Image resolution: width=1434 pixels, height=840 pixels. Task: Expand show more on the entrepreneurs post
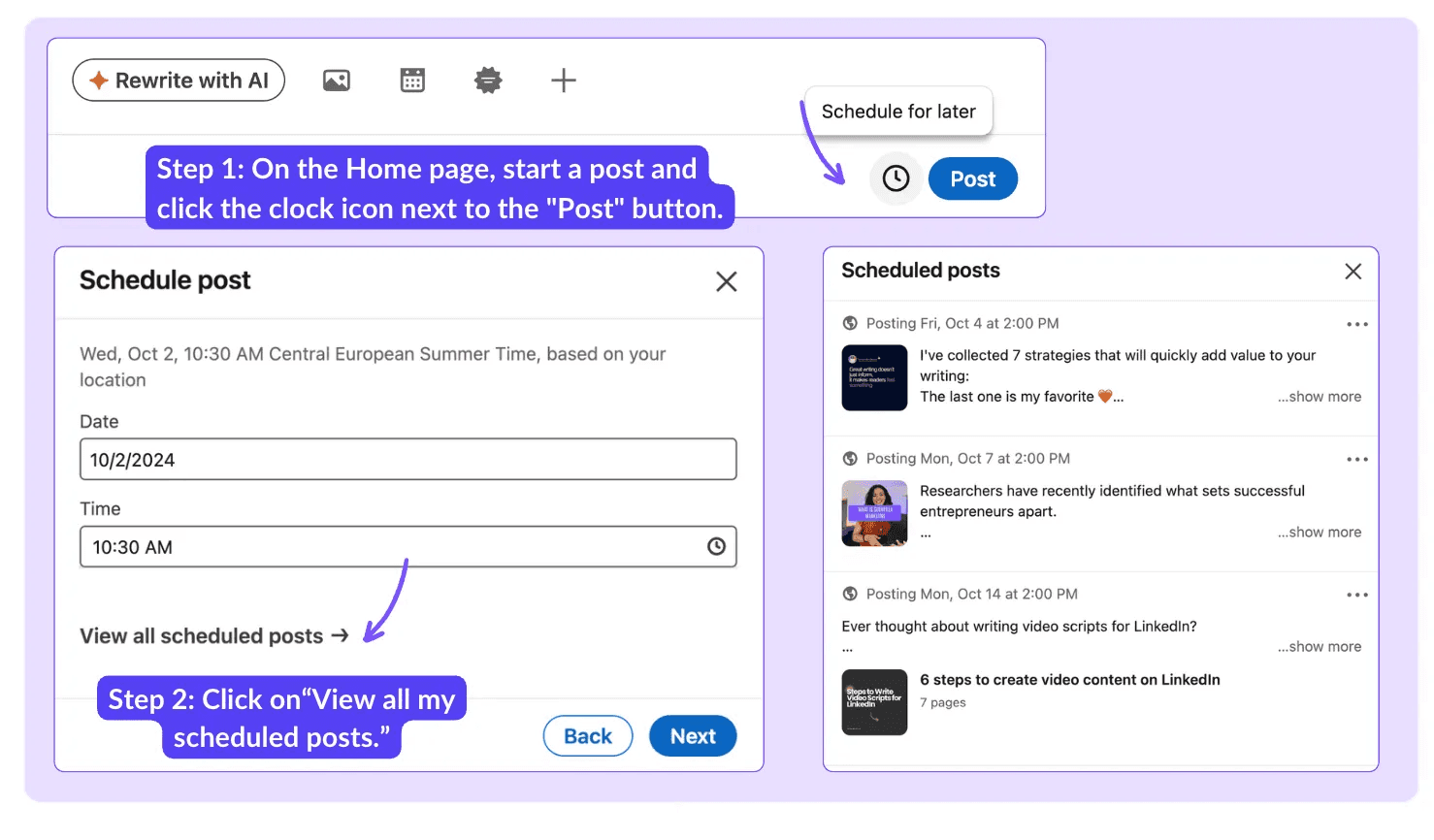pyautogui.click(x=1320, y=533)
